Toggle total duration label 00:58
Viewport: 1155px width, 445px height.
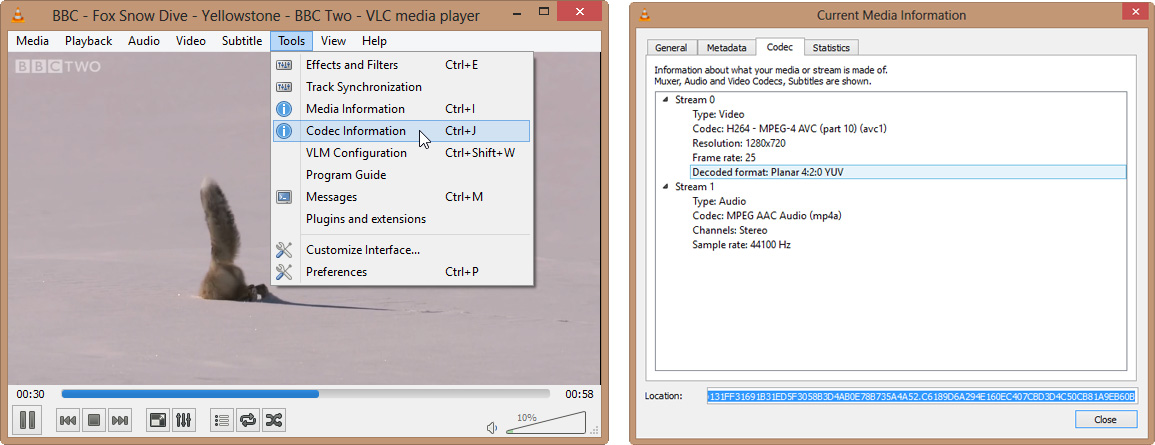click(579, 394)
